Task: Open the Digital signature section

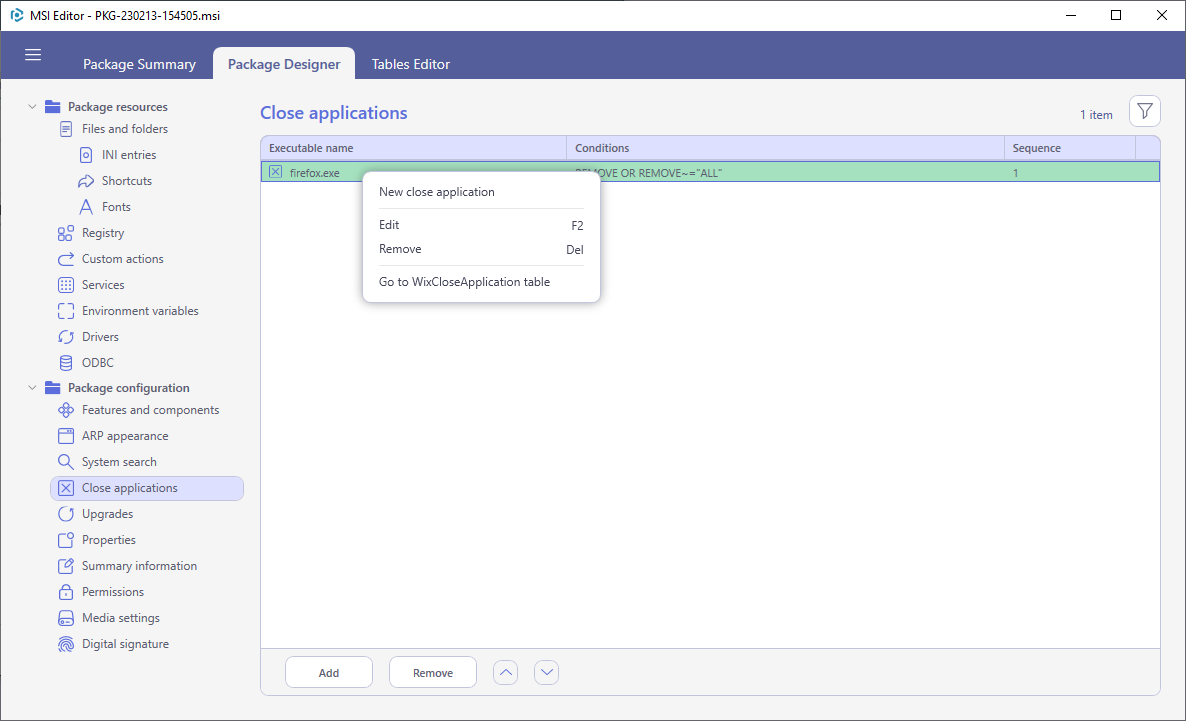Action: [x=126, y=644]
